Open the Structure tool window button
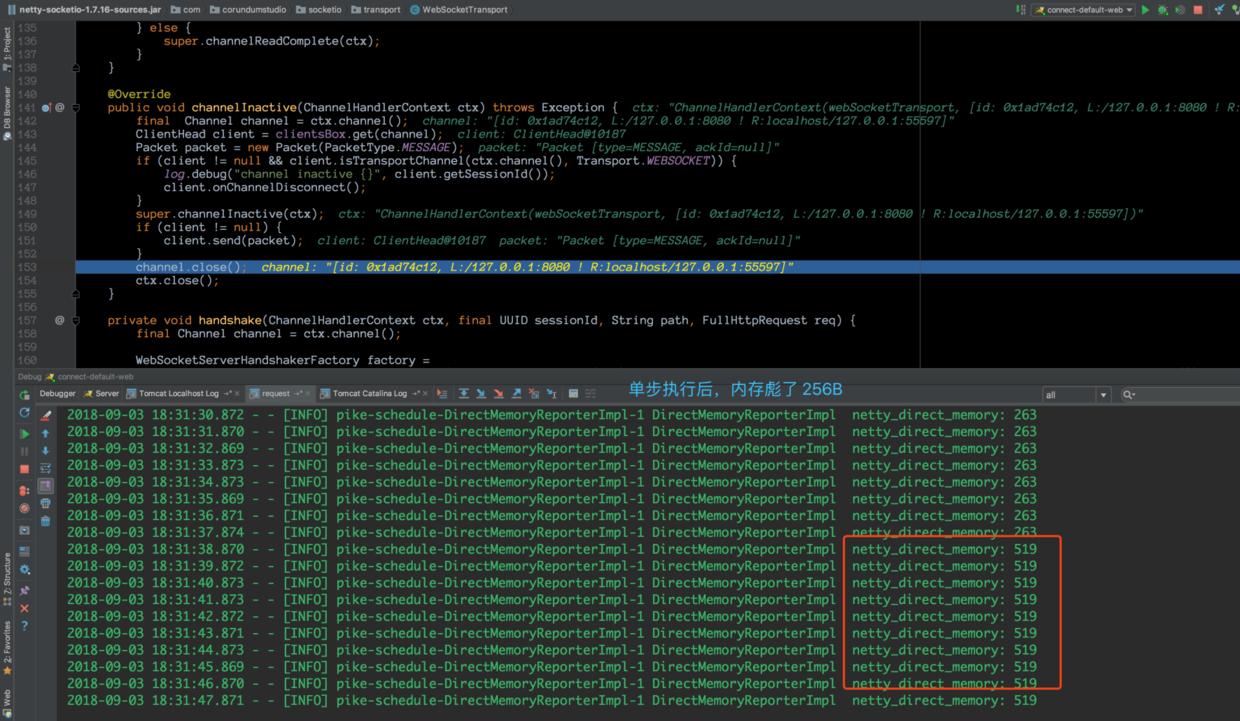 coord(7,575)
